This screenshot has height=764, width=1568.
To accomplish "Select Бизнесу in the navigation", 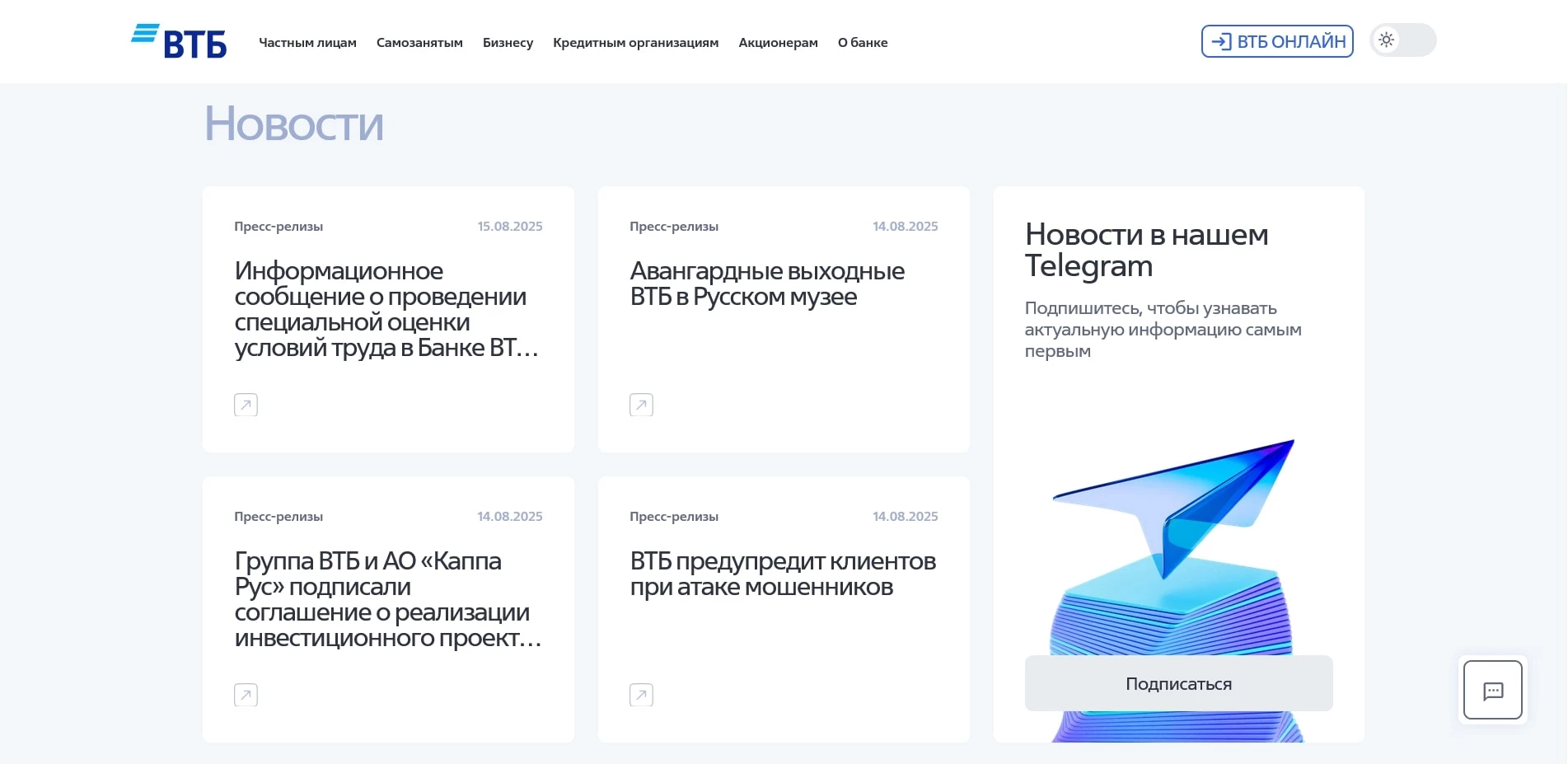I will [x=508, y=42].
